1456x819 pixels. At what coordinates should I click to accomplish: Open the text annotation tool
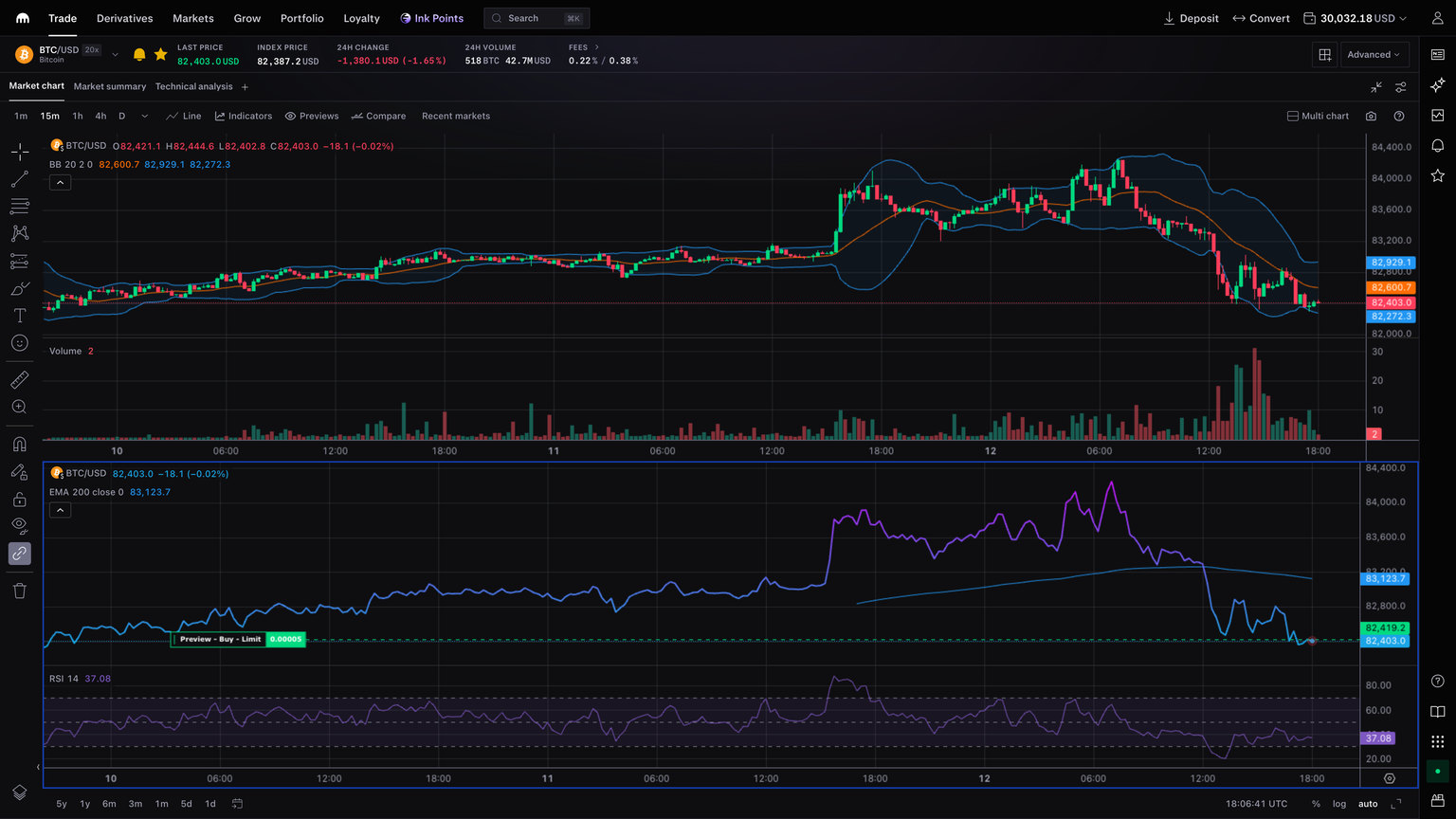tap(20, 316)
